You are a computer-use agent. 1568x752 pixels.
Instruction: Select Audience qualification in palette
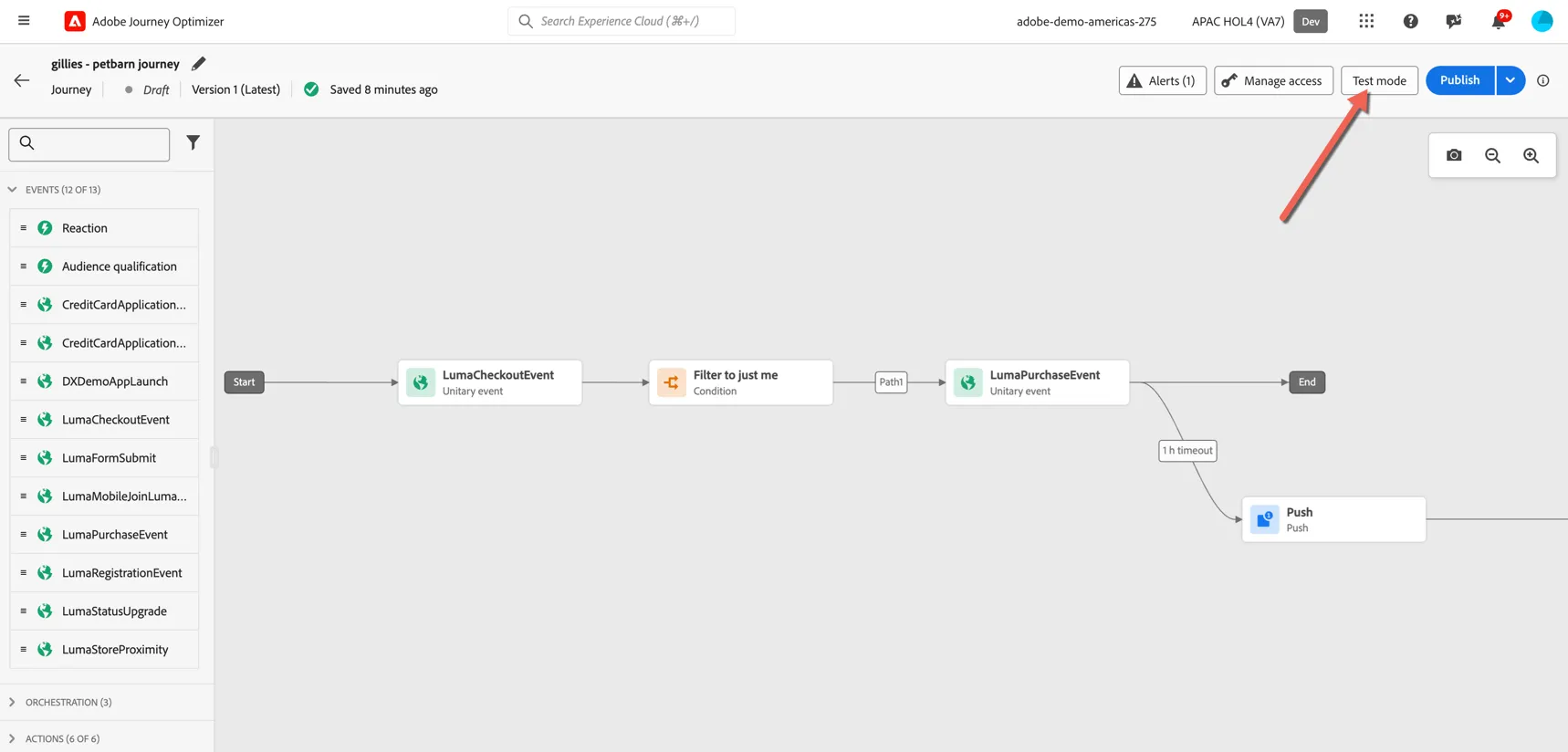pyautogui.click(x=104, y=266)
